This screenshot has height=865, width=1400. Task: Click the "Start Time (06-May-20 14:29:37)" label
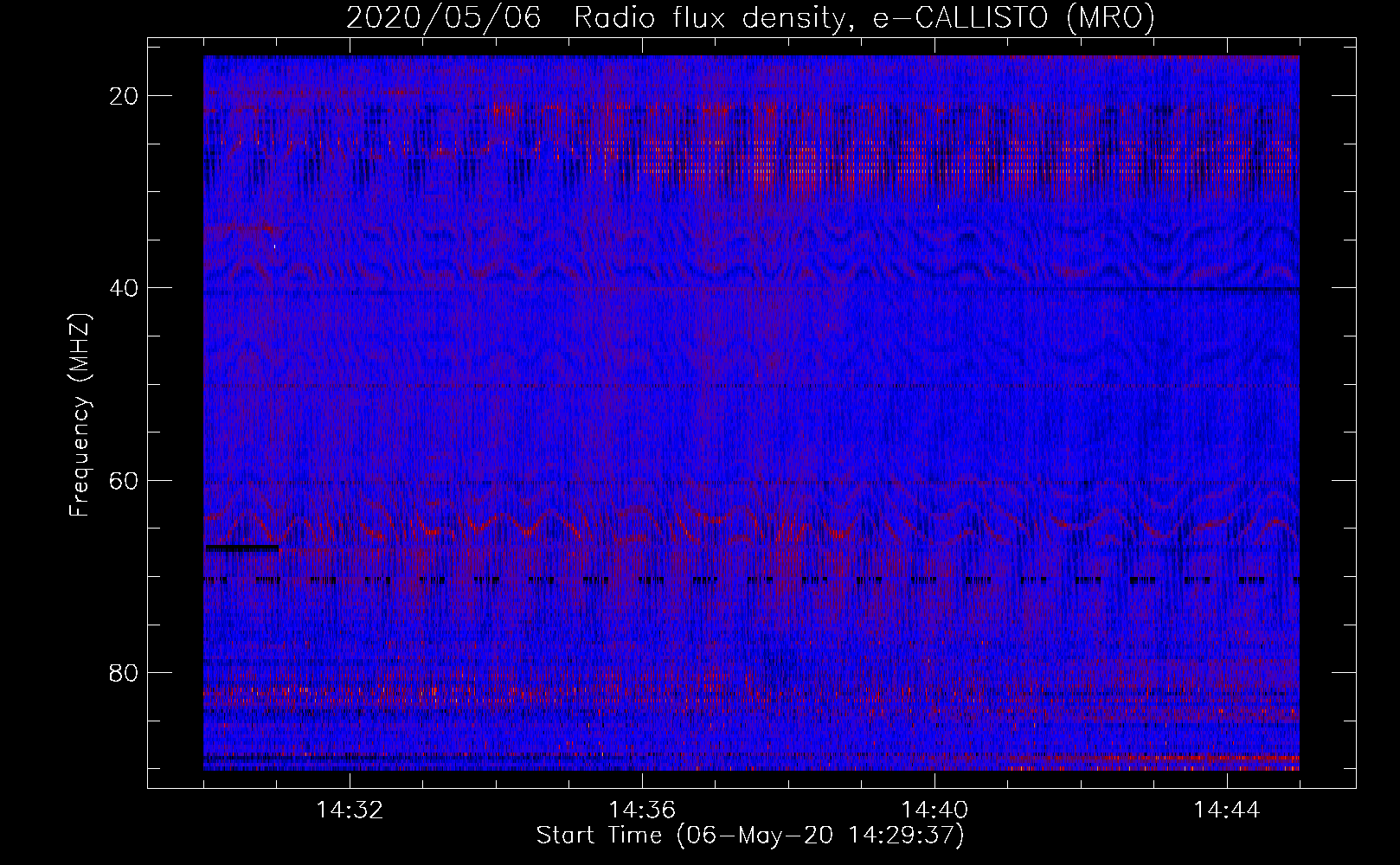point(749,836)
